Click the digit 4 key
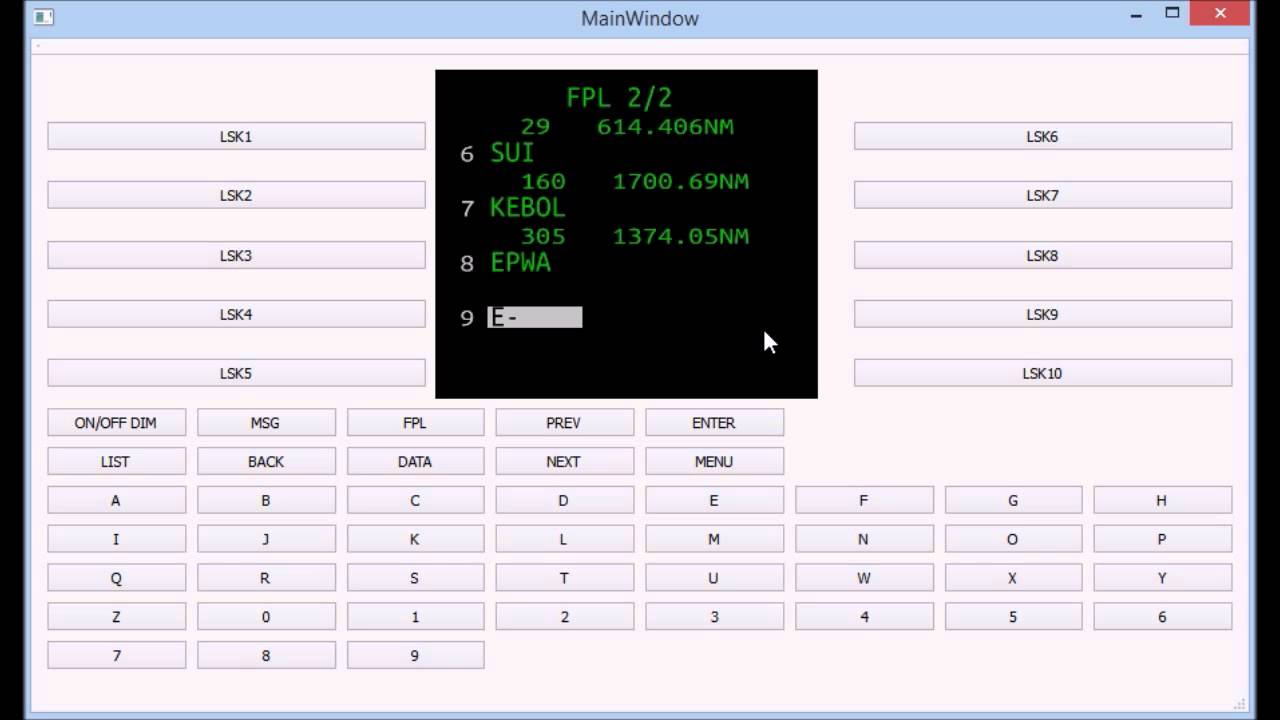Screen dimensions: 1280x720 pyautogui.click(x=864, y=617)
